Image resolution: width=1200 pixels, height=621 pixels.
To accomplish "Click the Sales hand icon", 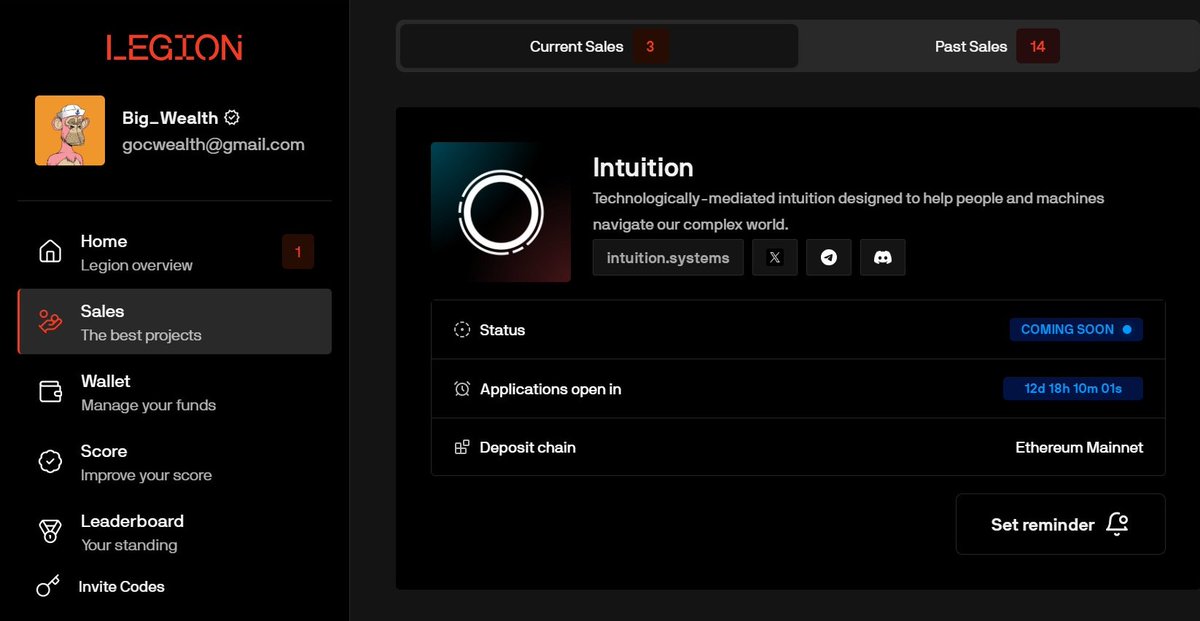I will [x=50, y=322].
